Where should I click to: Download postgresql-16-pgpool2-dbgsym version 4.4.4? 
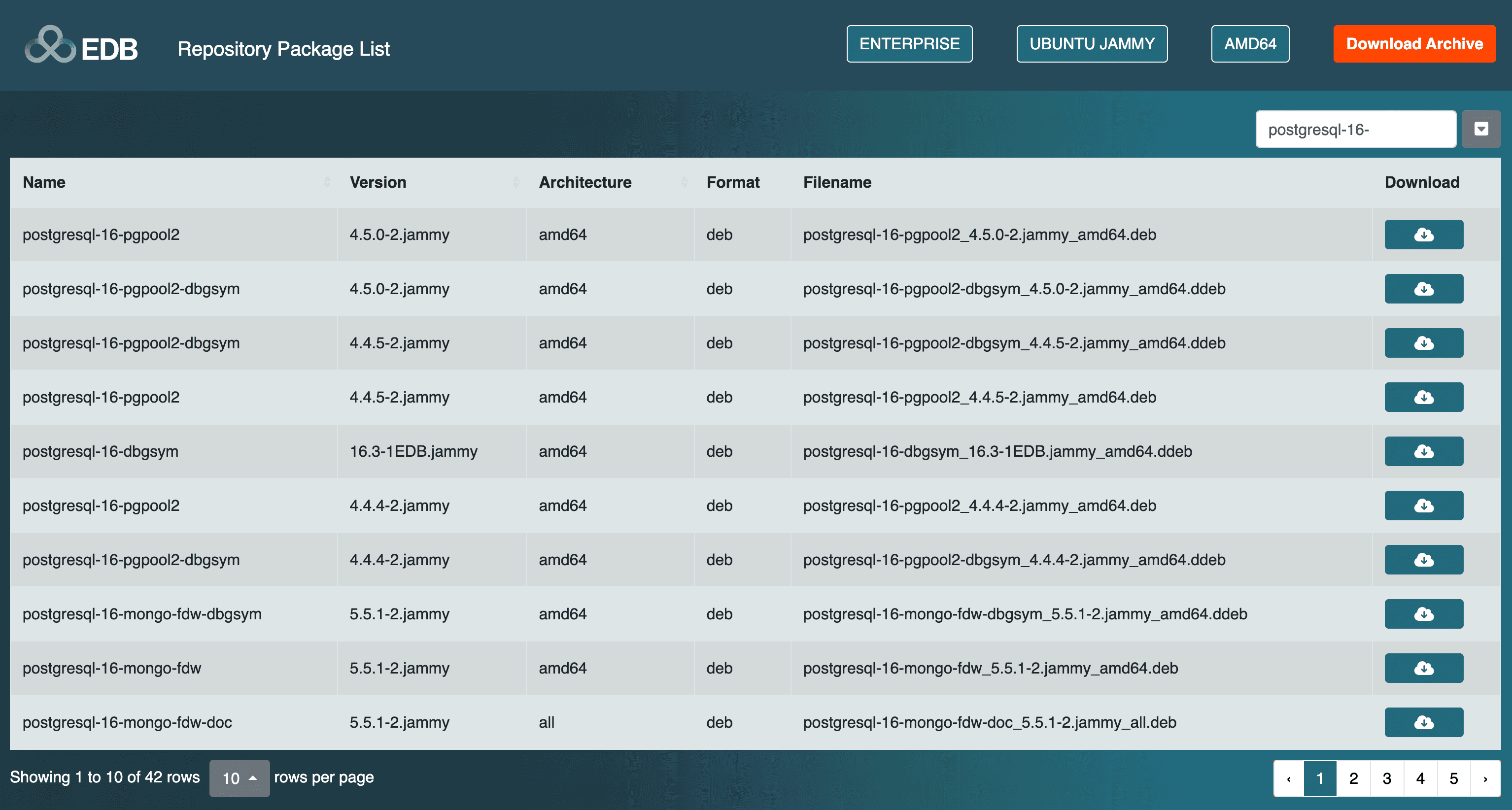coord(1423,559)
